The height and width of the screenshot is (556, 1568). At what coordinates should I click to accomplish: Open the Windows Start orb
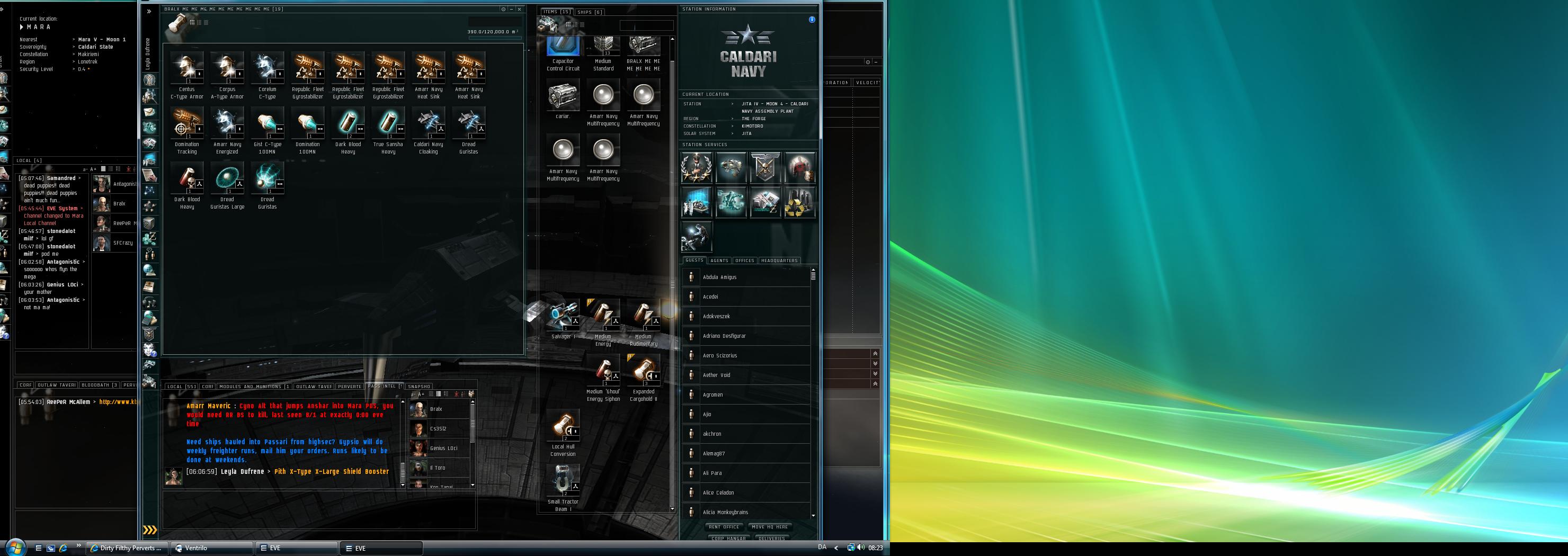point(15,546)
